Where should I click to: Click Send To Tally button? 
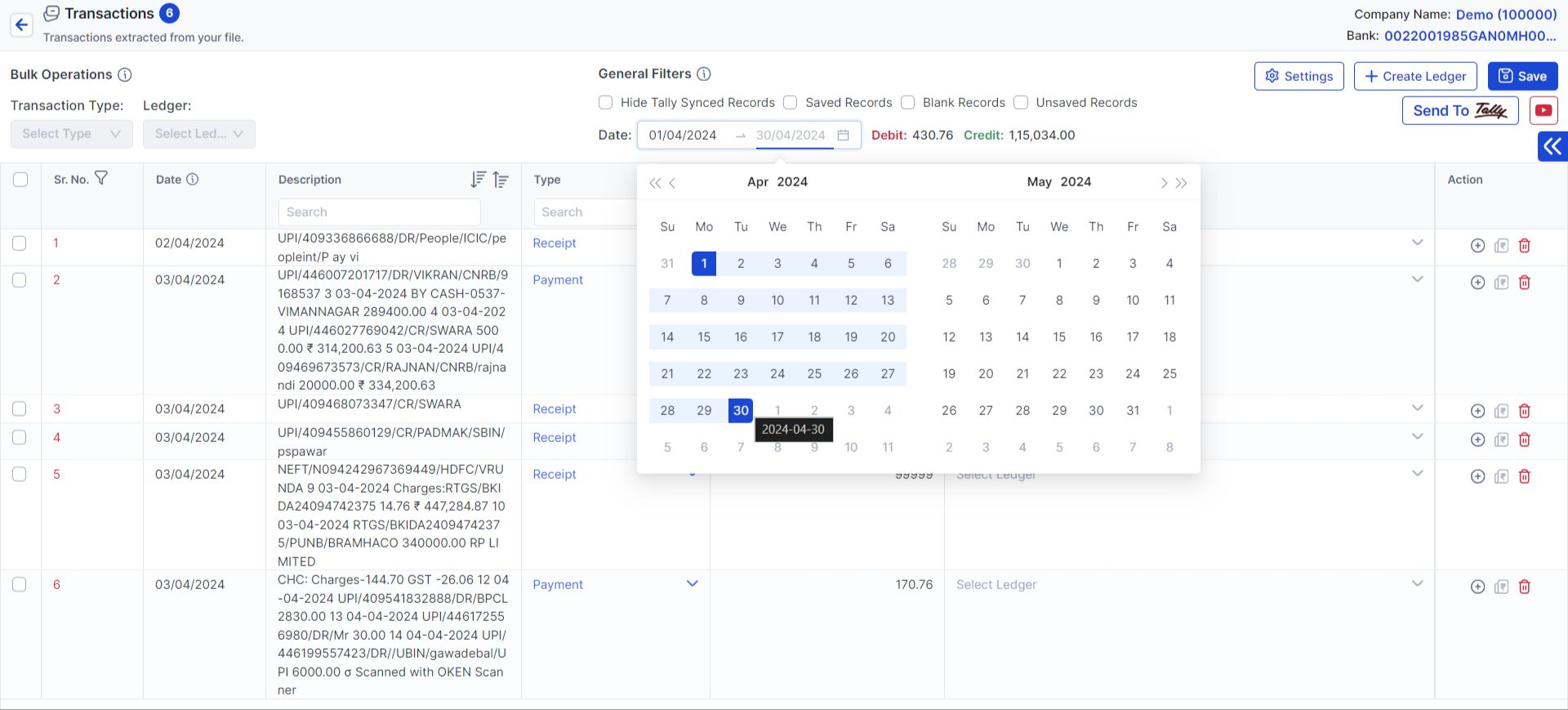tap(1460, 110)
